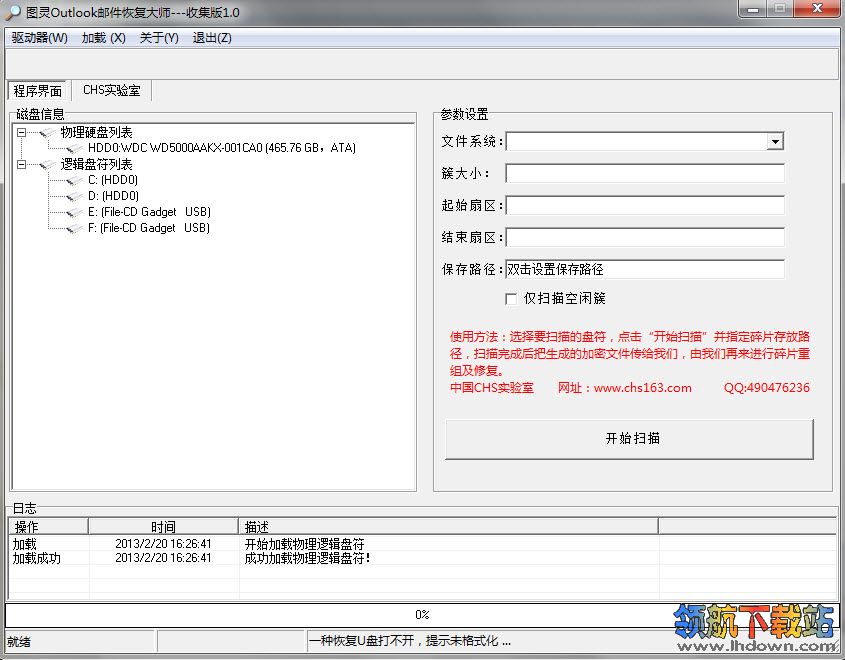The image size is (845, 660).
Task: Select the D: (HDD0) drive entry
Action: click(113, 196)
